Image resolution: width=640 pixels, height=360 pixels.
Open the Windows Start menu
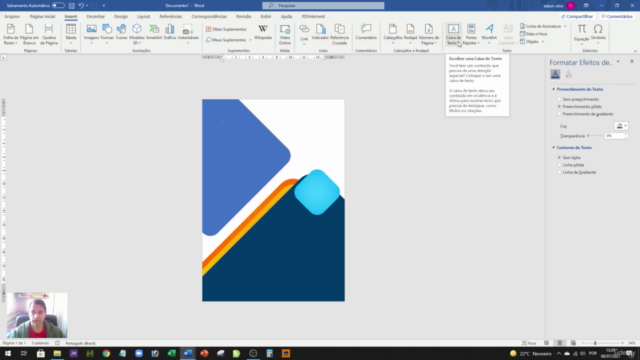8,353
